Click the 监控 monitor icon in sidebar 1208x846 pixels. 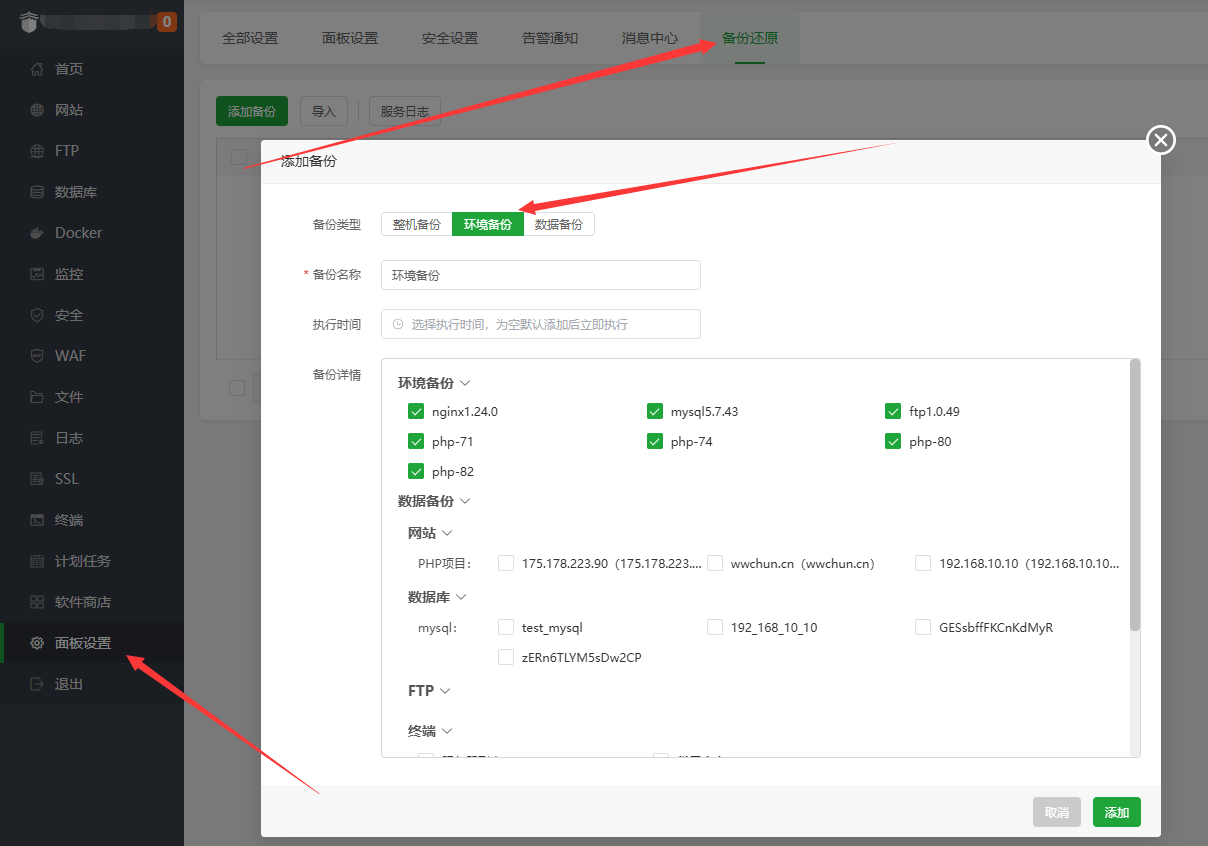[x=37, y=274]
